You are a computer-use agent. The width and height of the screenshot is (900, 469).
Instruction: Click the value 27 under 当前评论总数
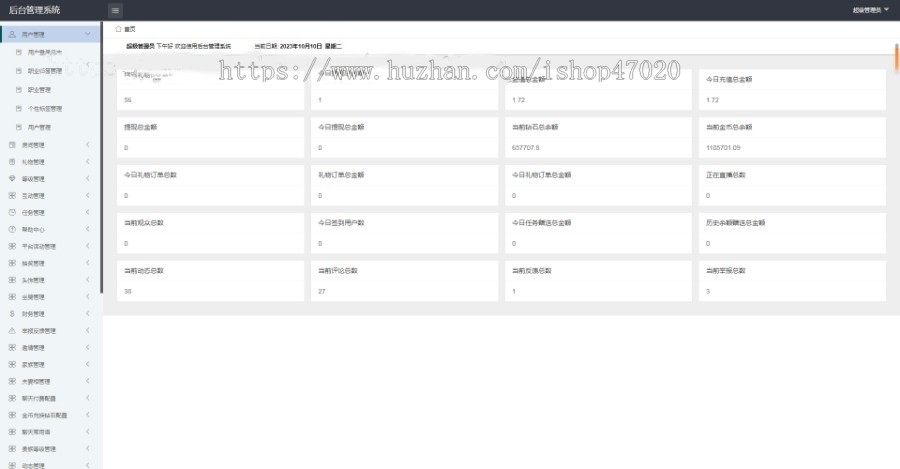pos(321,292)
